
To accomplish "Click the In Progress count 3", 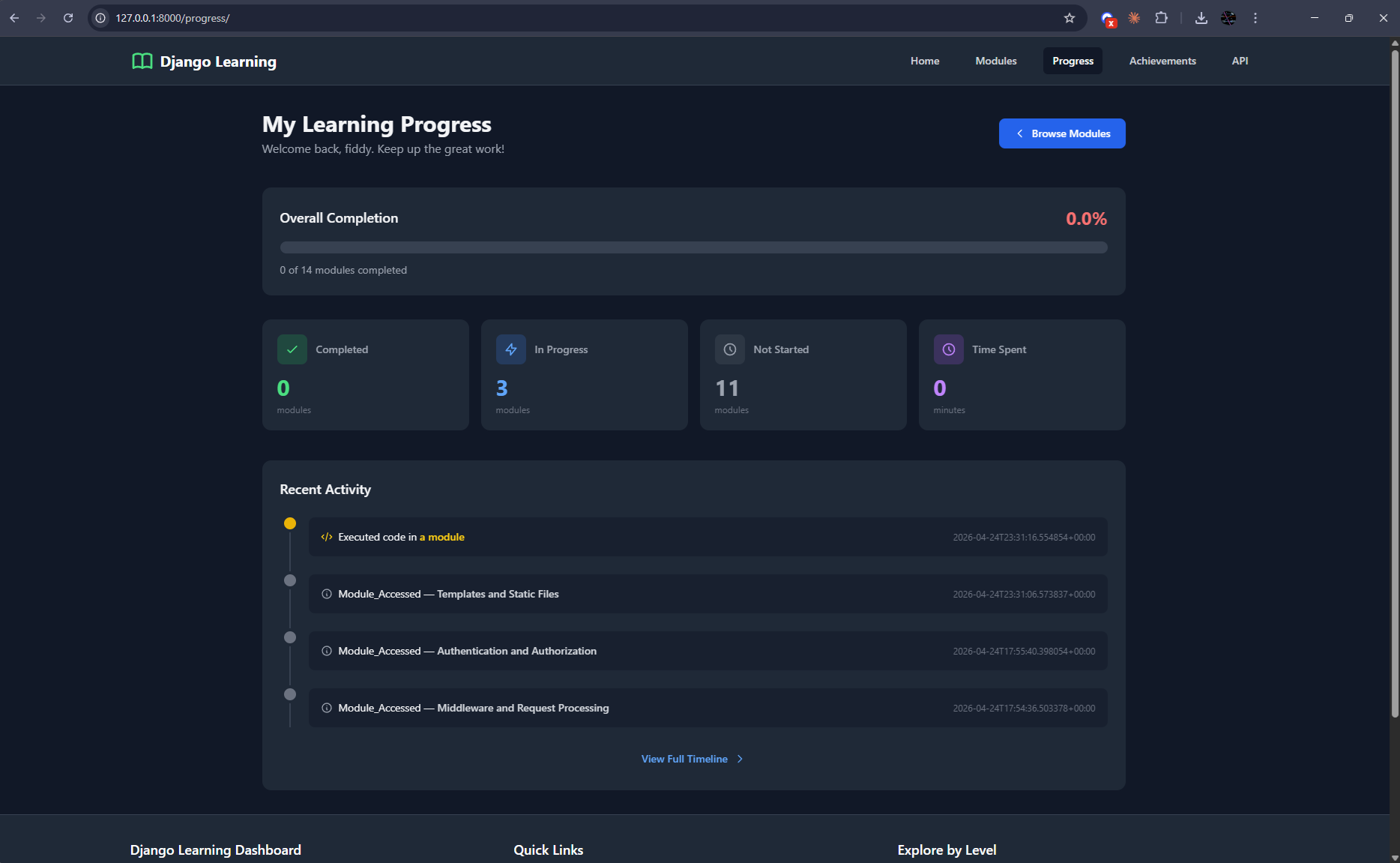I will pyautogui.click(x=502, y=388).
